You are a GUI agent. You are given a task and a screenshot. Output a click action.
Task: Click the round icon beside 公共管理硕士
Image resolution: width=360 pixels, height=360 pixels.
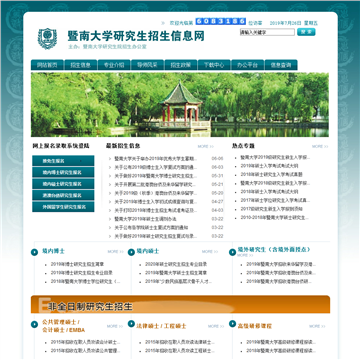pos(34,324)
